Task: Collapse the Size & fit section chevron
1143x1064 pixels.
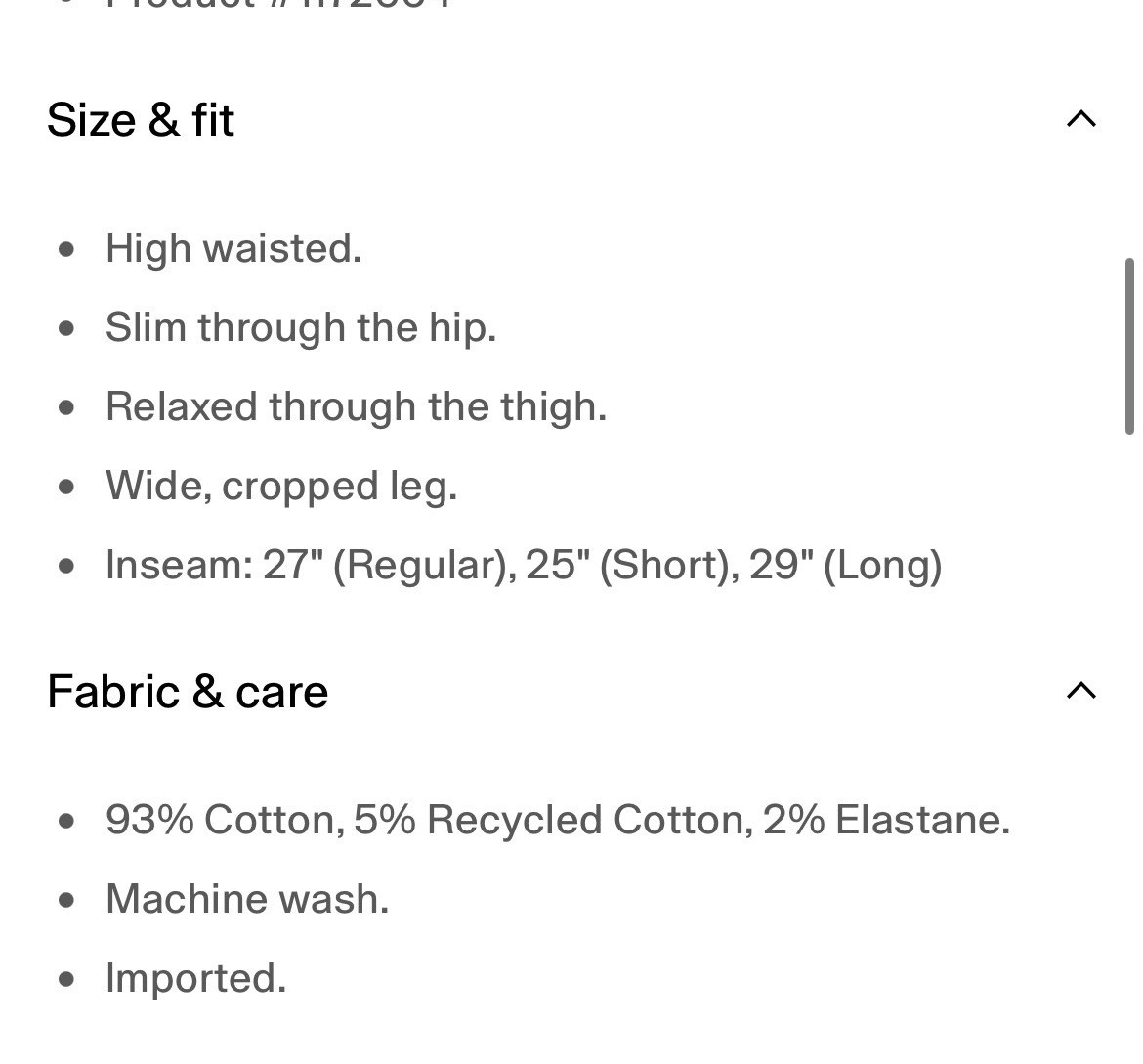Action: point(1081,119)
